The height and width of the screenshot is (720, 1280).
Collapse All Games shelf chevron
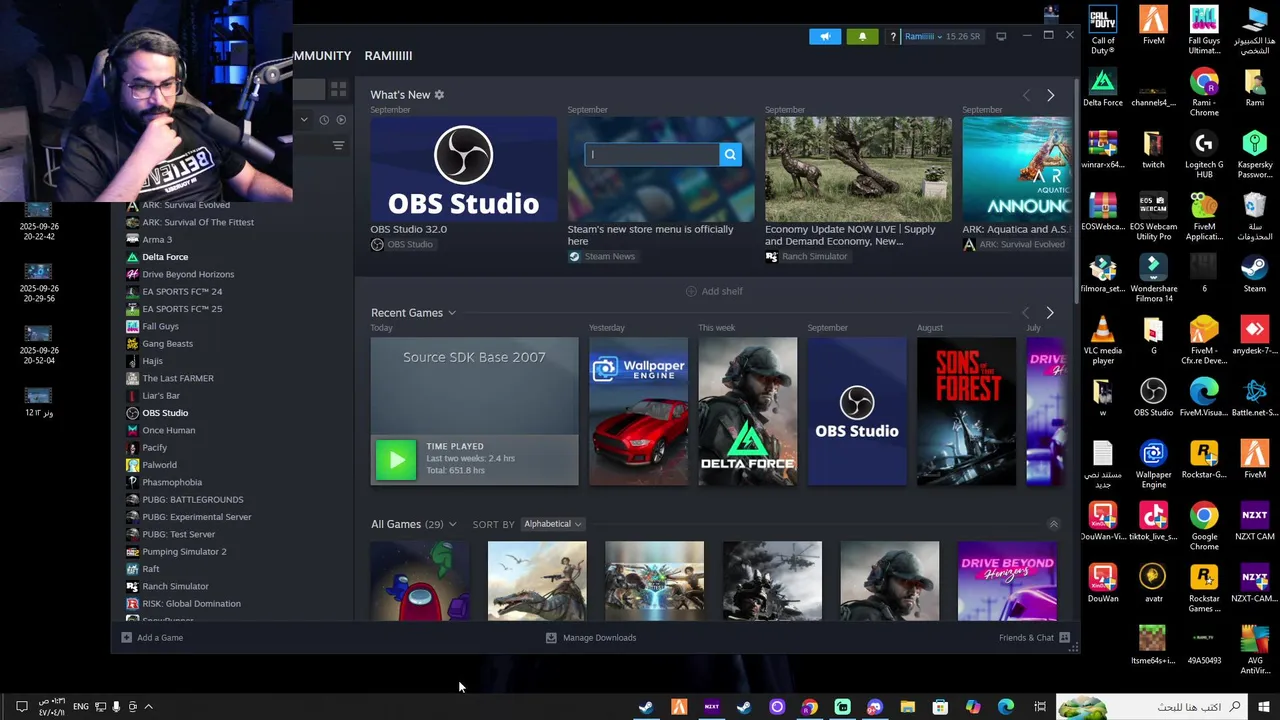[x=1053, y=524]
